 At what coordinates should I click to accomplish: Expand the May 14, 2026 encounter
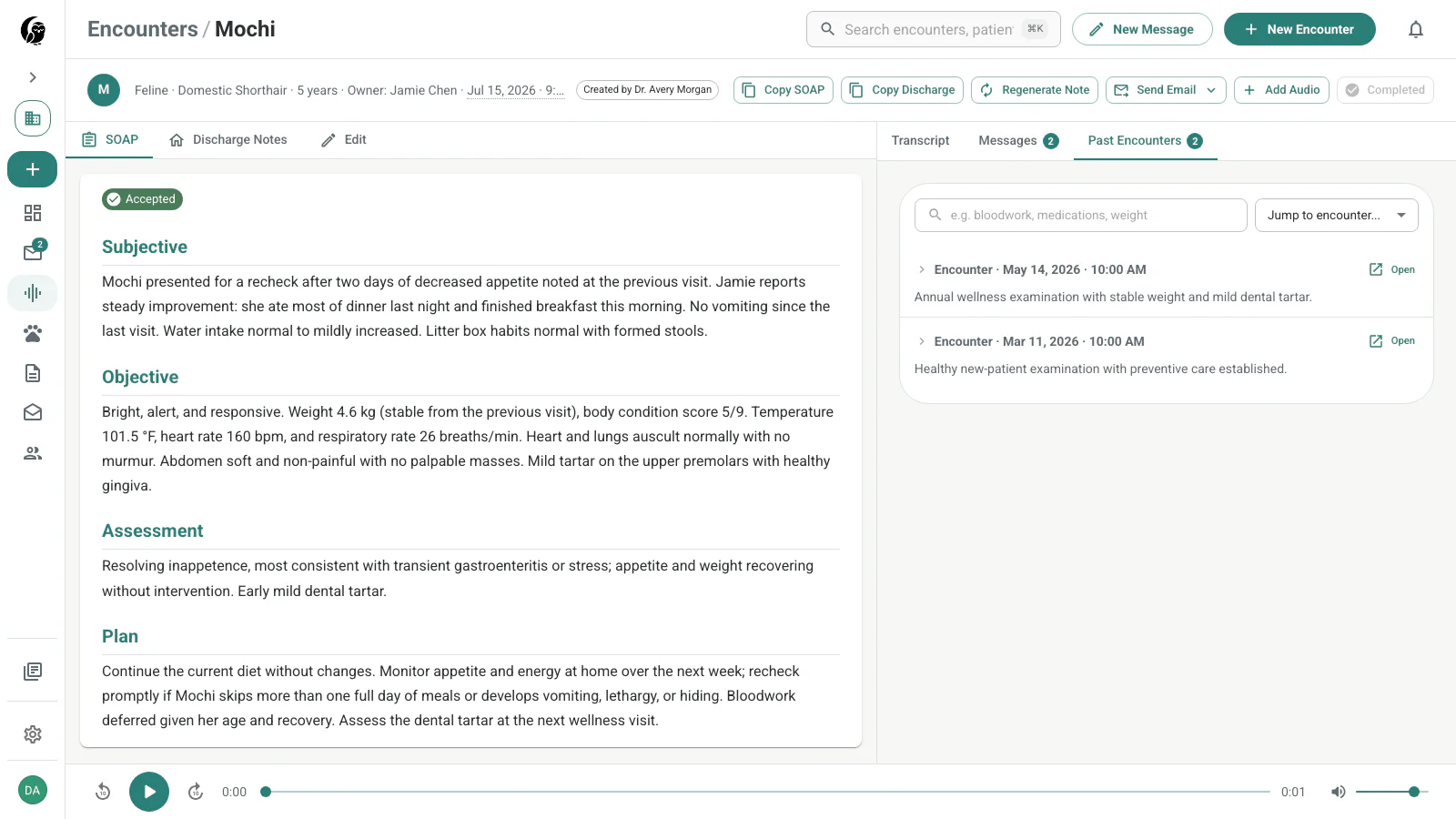coord(922,269)
